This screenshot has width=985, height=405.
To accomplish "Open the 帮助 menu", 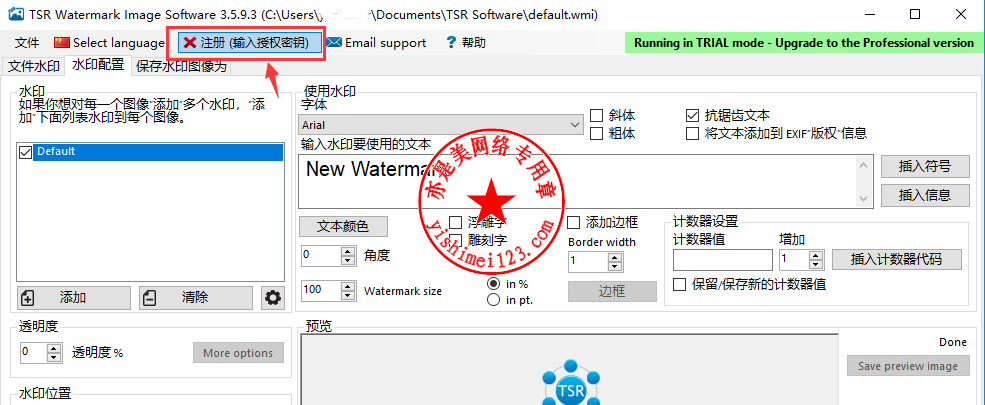I will pyautogui.click(x=466, y=43).
